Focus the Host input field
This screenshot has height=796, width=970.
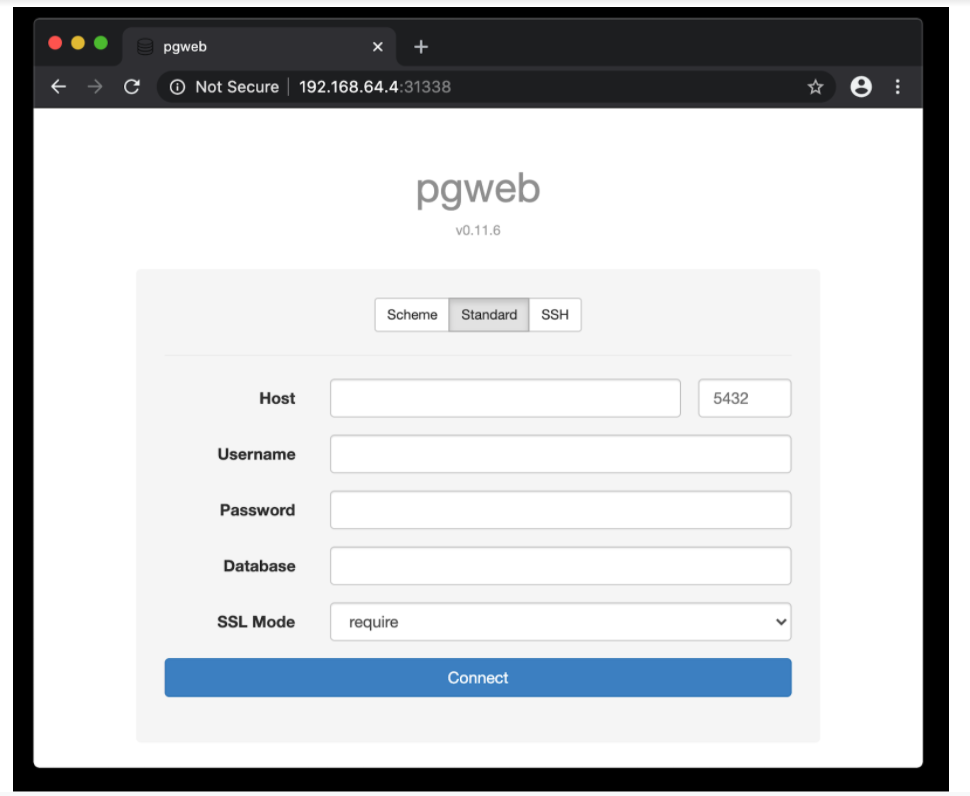point(505,398)
